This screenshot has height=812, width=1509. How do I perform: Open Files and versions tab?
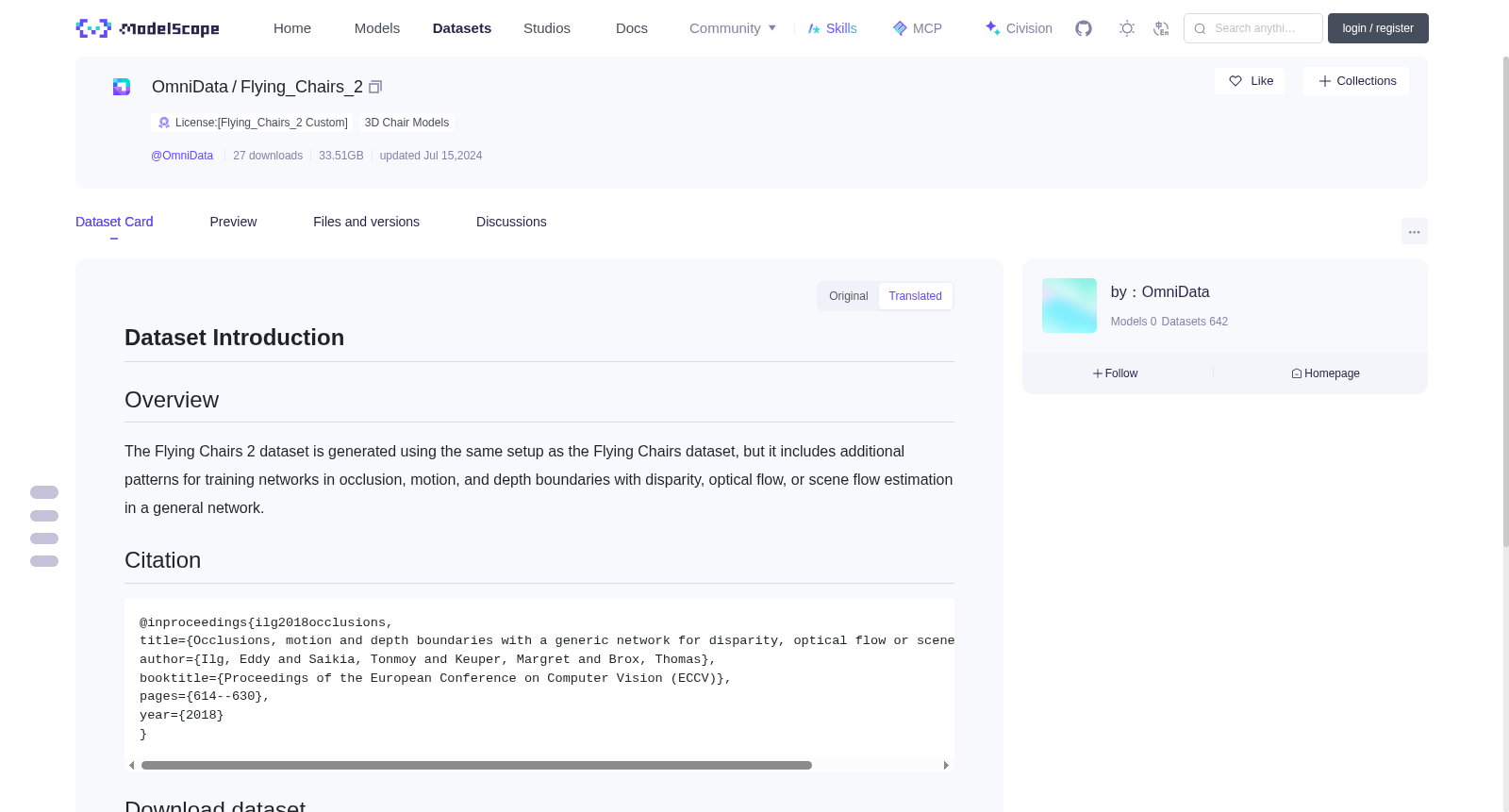coord(366,222)
